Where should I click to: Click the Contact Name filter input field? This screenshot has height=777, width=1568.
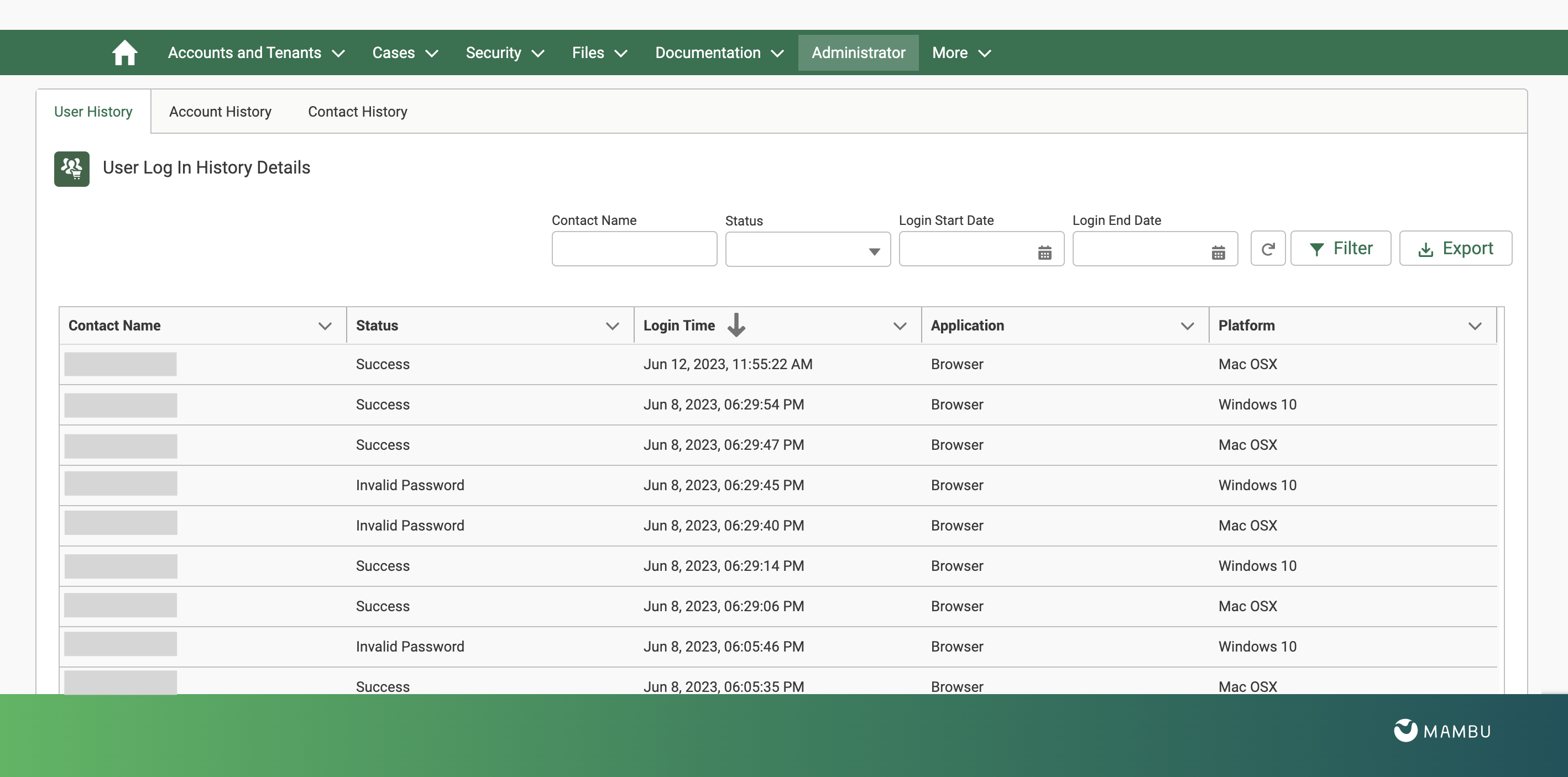tap(634, 249)
